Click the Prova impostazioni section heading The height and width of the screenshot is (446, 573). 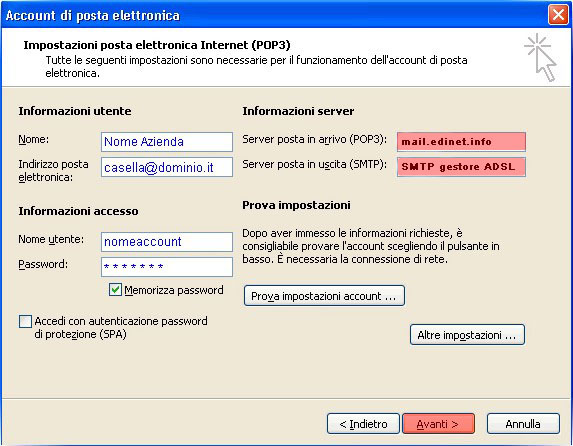296,205
